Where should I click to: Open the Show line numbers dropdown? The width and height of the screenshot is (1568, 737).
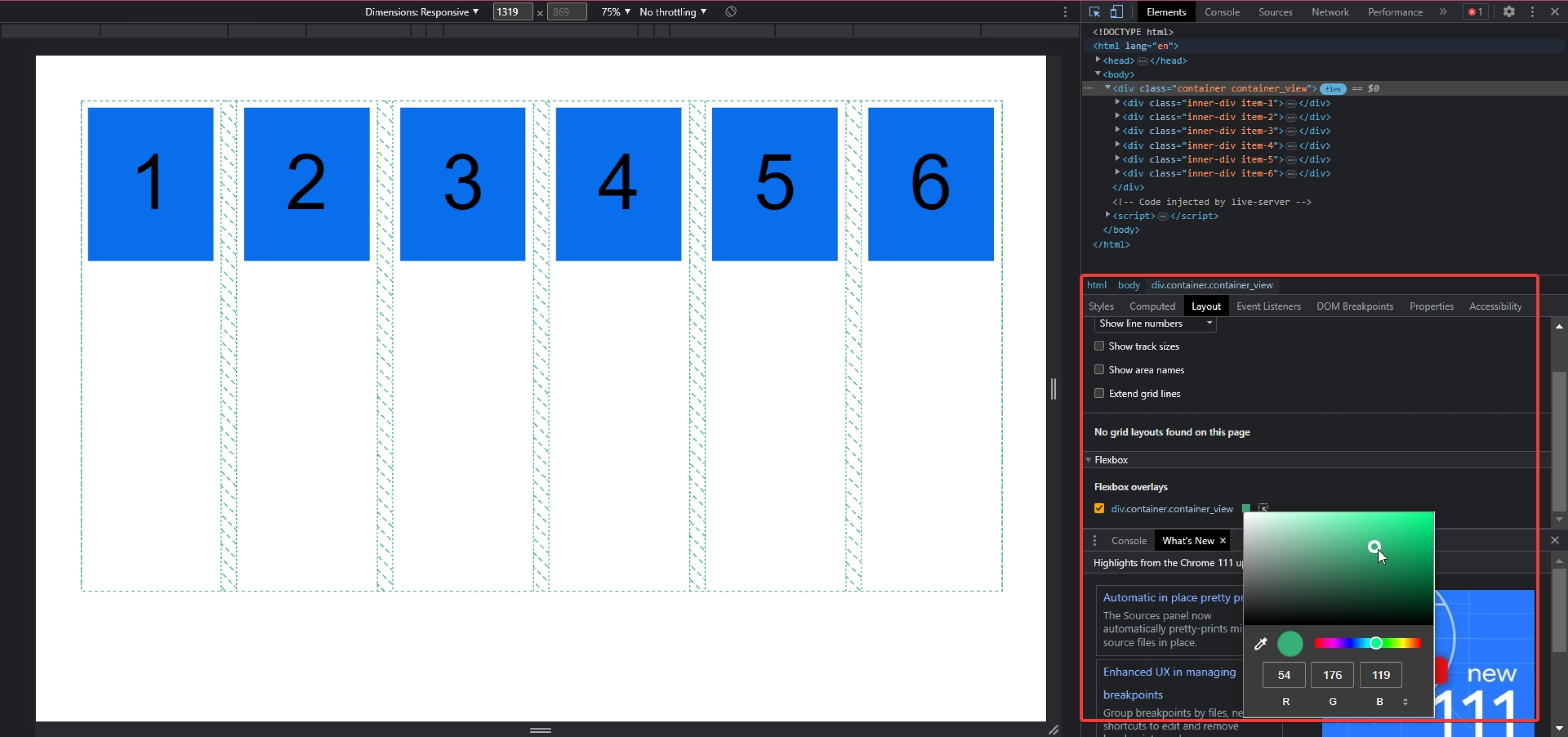click(1155, 323)
